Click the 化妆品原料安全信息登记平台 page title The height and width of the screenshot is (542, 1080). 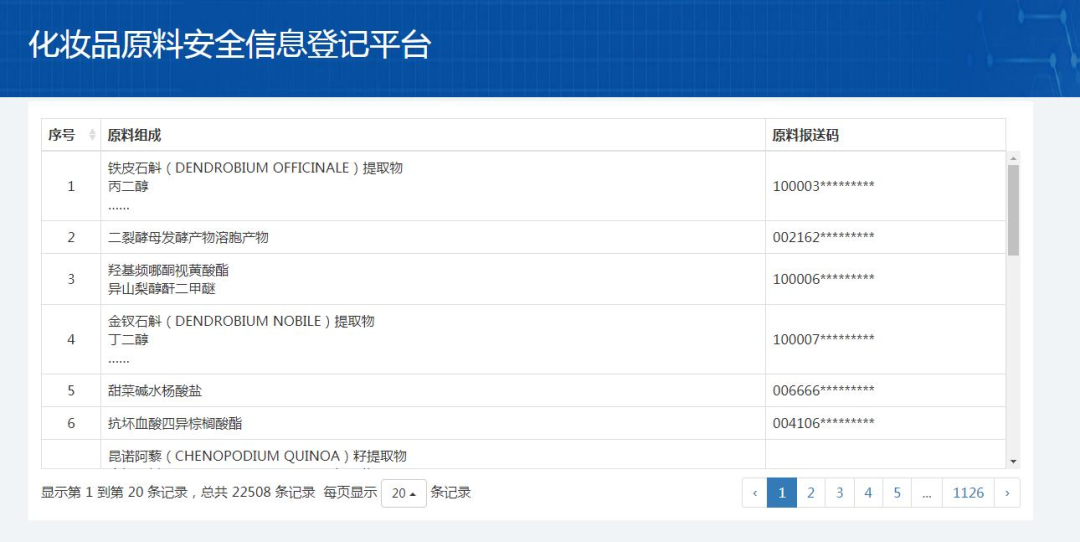229,45
